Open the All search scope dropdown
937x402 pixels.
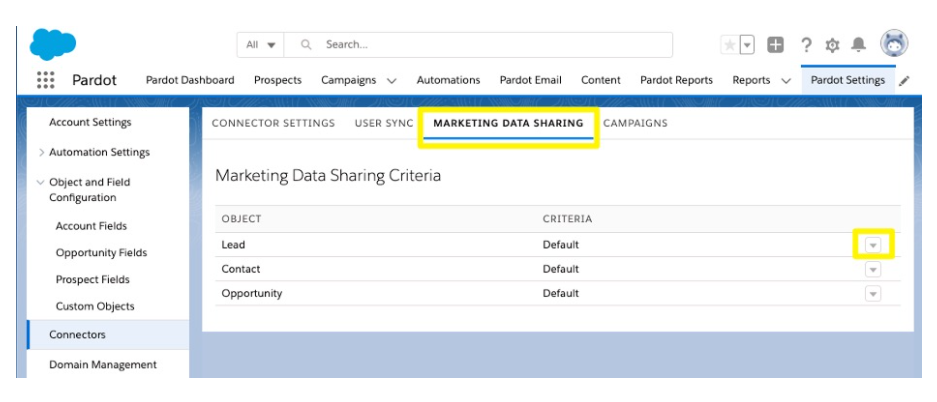tap(261, 45)
